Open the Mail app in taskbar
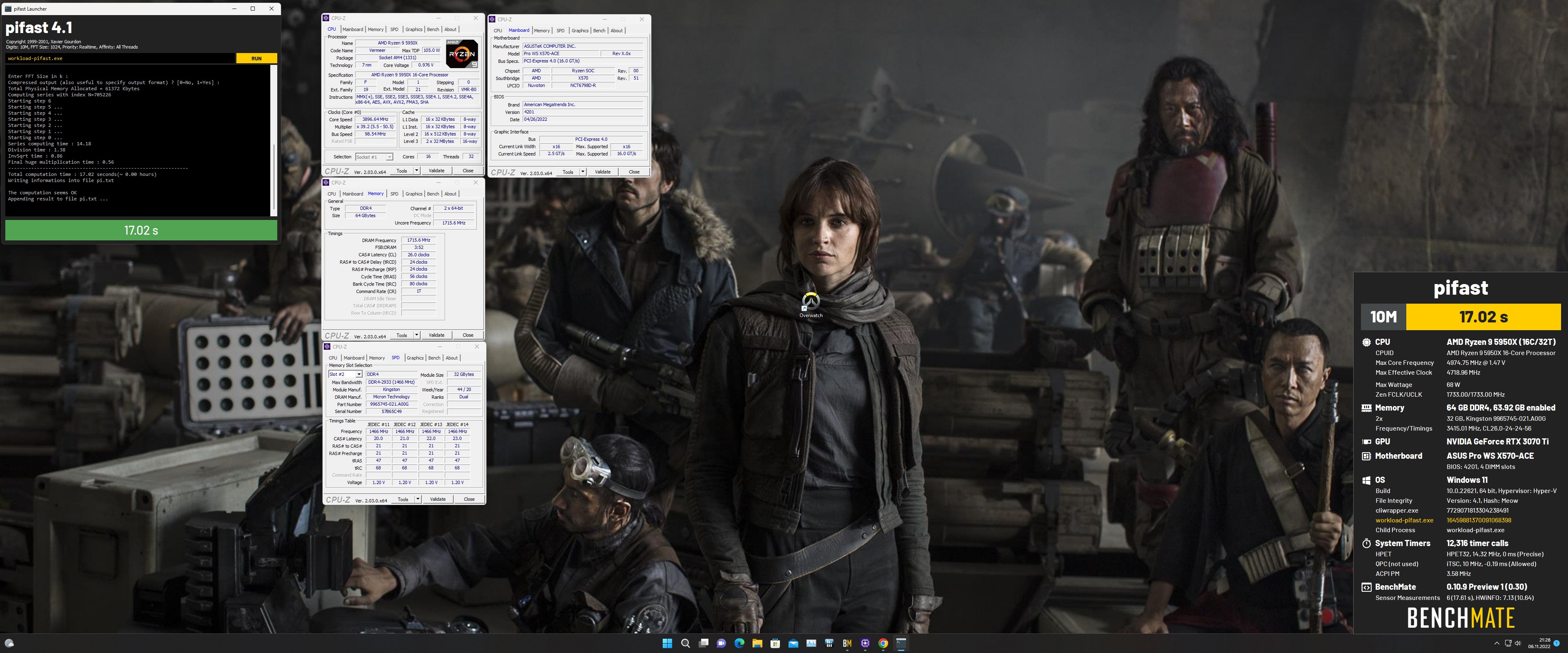 tap(793, 643)
